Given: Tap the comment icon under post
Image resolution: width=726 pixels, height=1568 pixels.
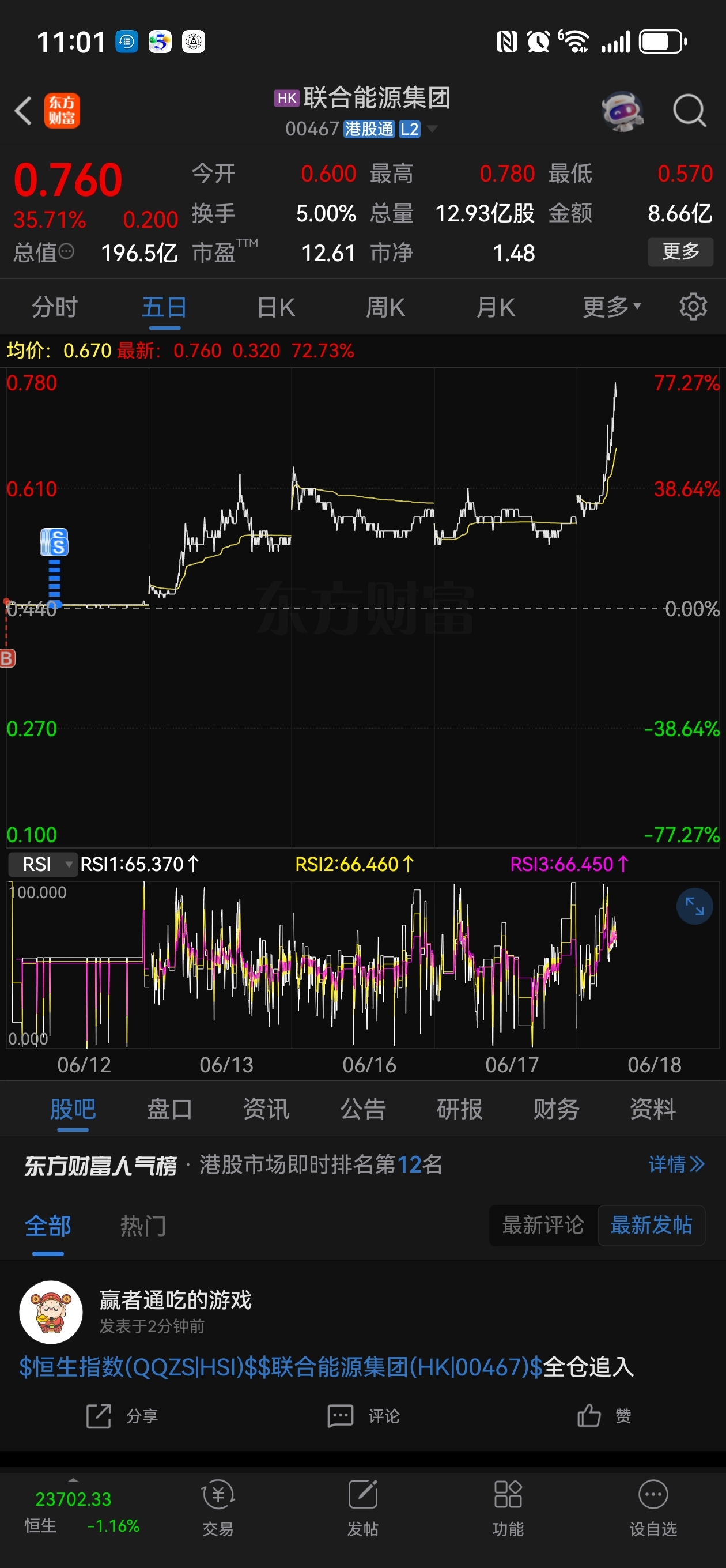Looking at the screenshot, I should click(340, 1416).
